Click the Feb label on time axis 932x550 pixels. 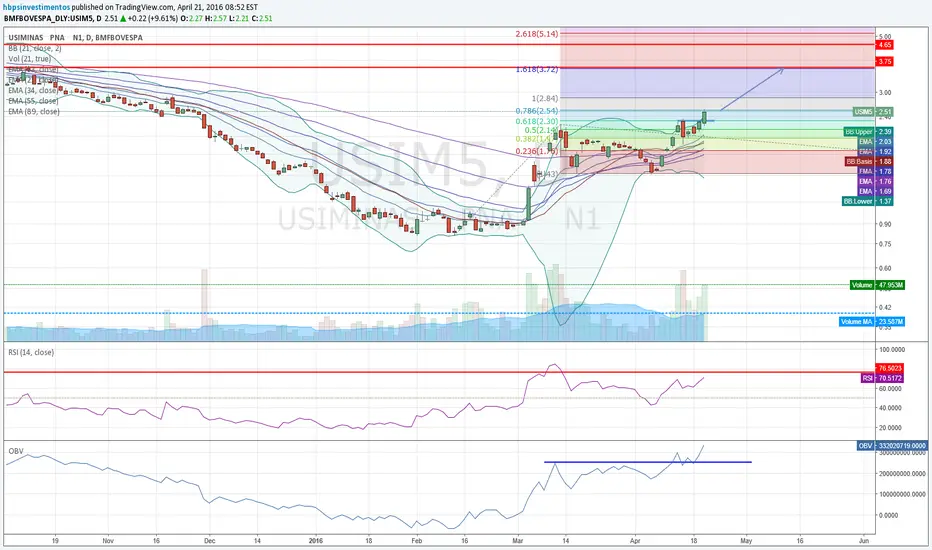pos(417,541)
